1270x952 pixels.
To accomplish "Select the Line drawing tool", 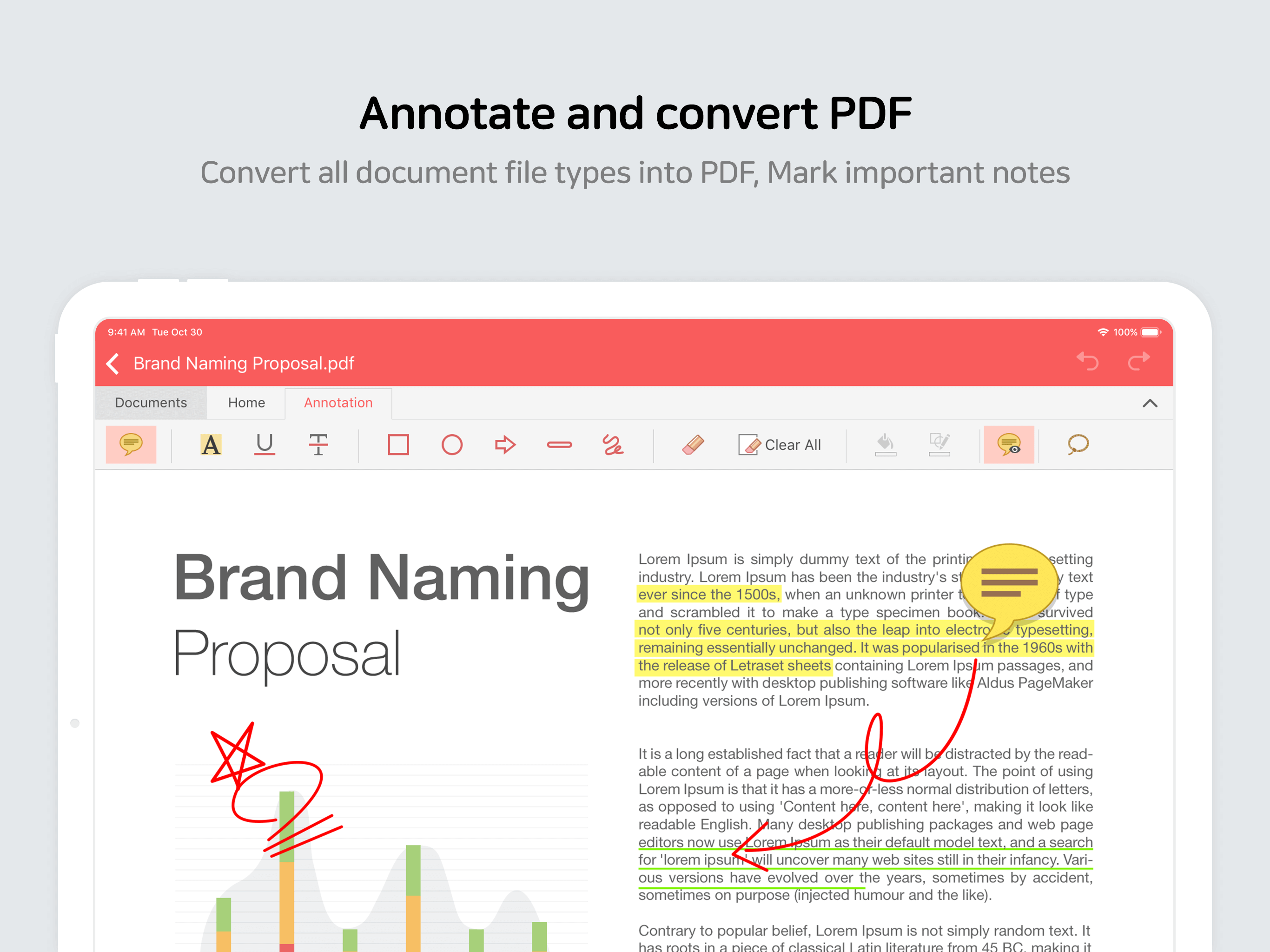I will coord(559,444).
